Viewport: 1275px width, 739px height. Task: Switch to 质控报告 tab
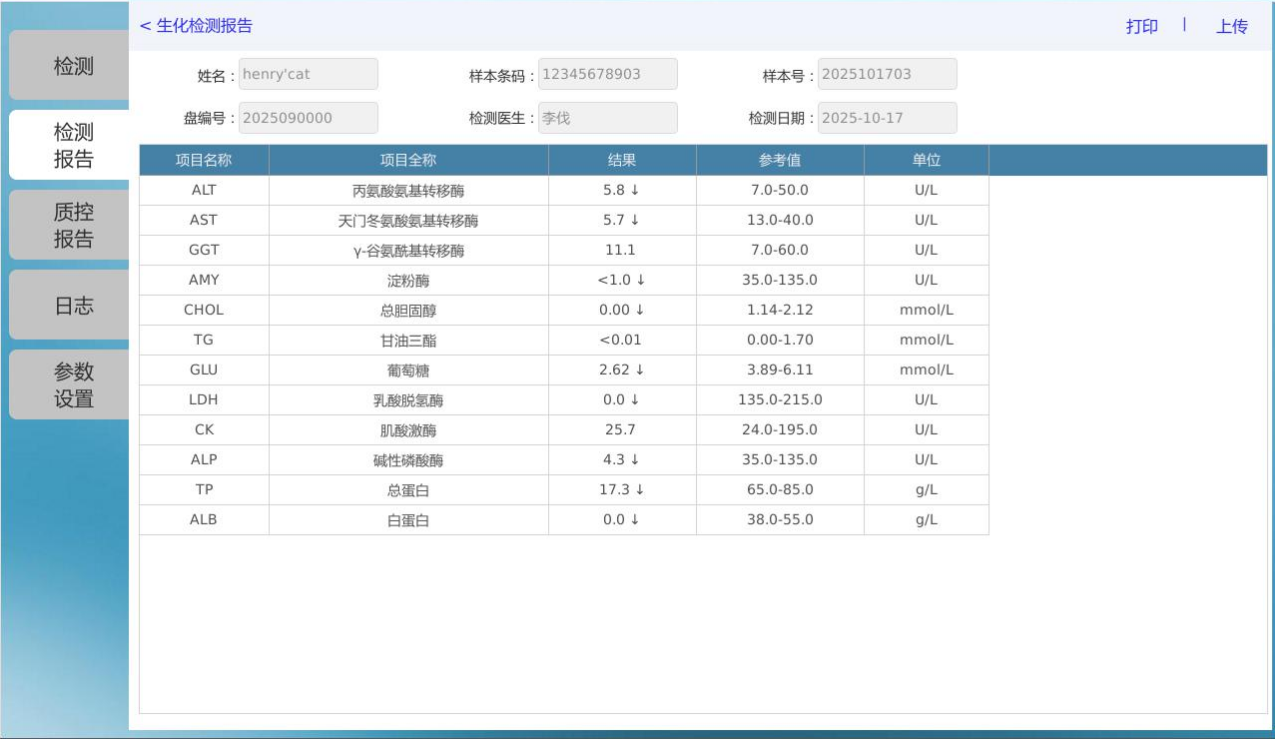73,225
